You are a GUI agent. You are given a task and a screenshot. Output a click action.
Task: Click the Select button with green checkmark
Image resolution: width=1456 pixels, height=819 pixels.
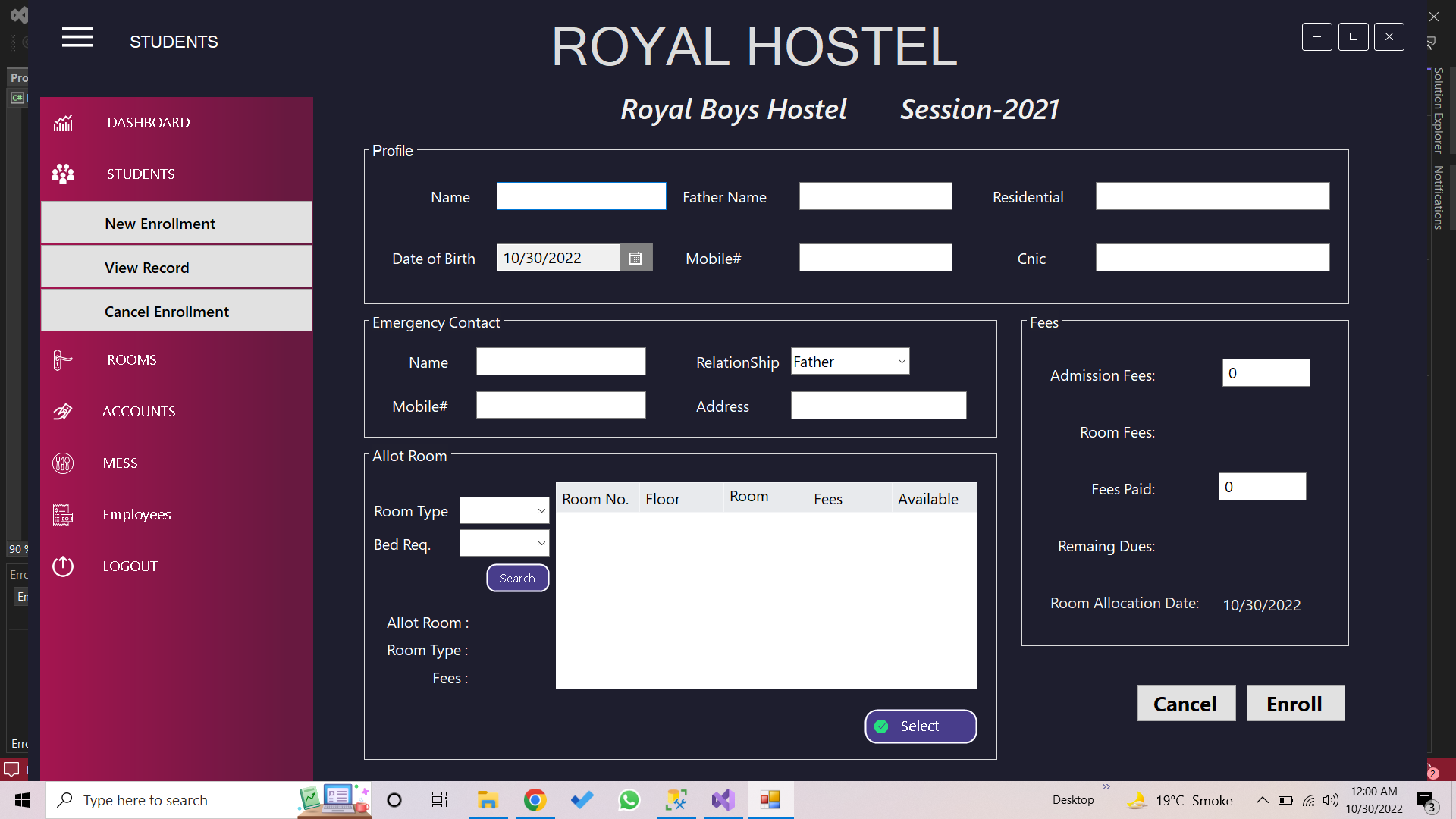coord(920,726)
